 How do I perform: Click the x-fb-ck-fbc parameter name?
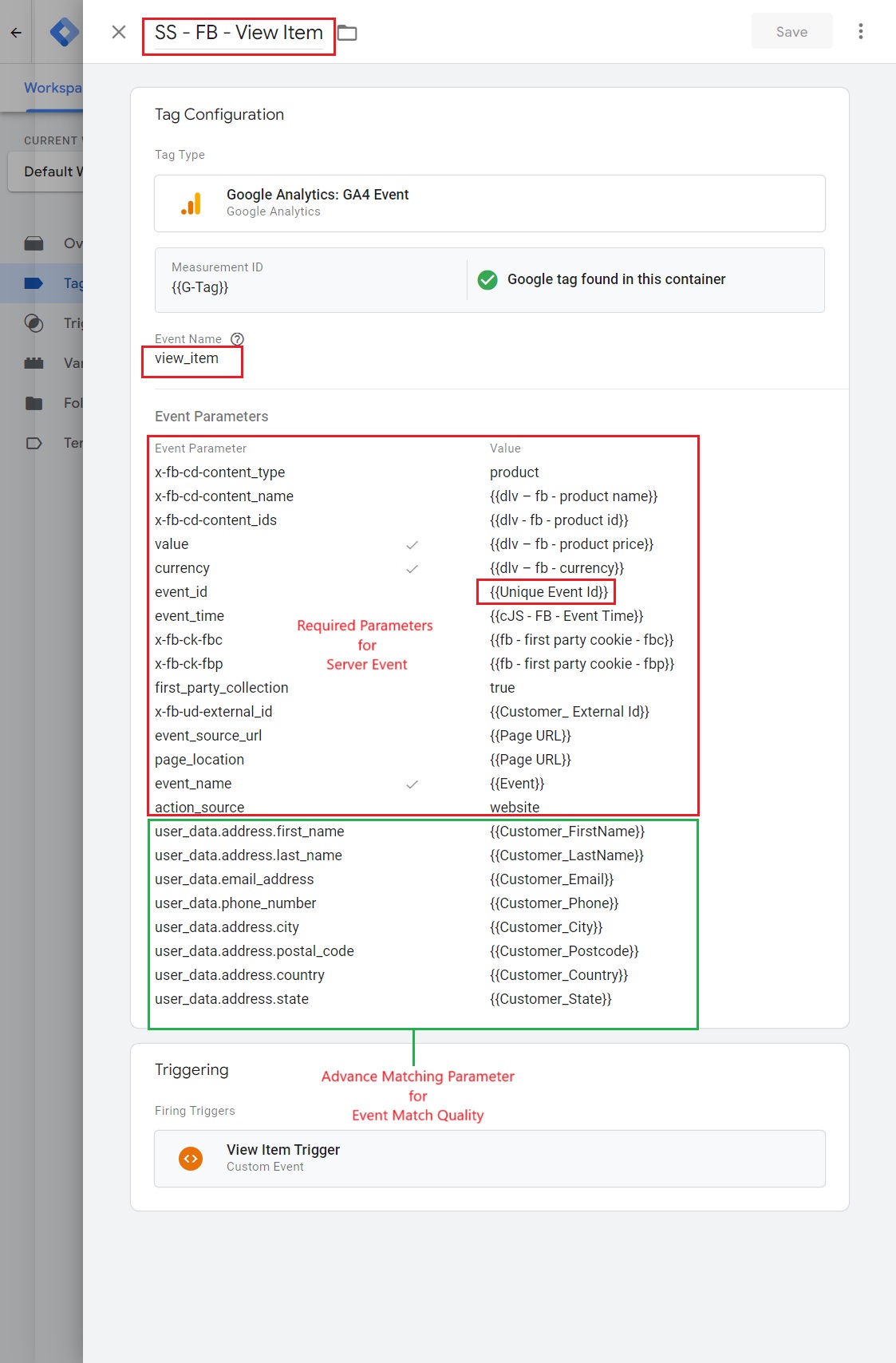188,640
